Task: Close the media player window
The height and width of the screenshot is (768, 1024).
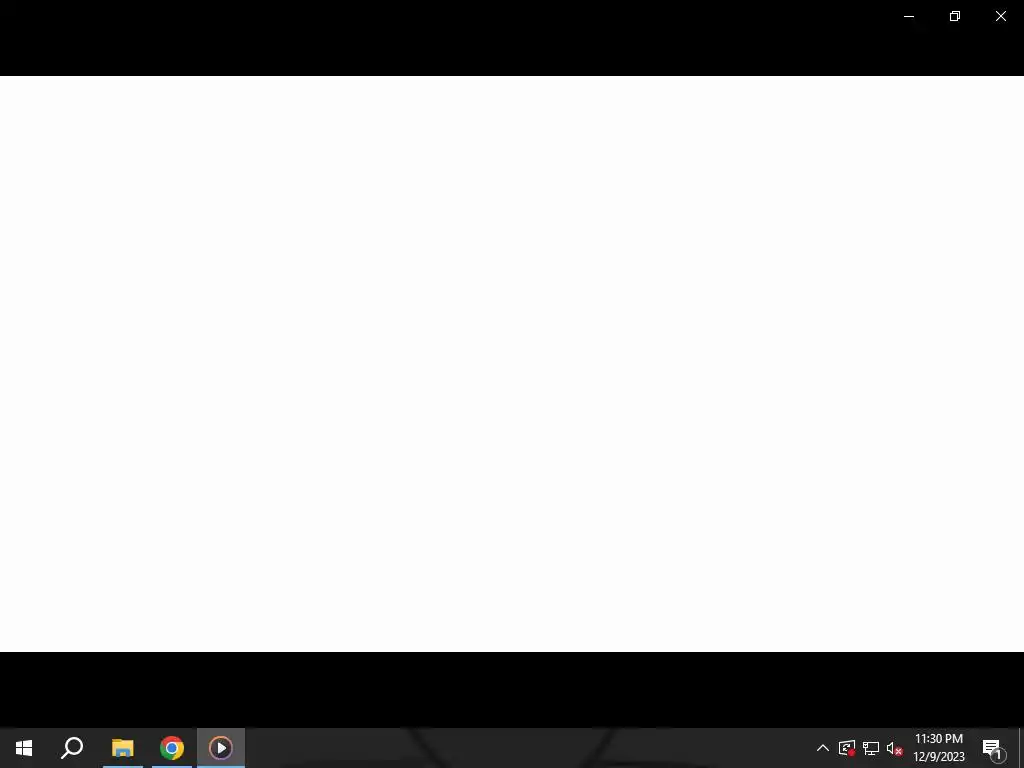Action: [1000, 16]
